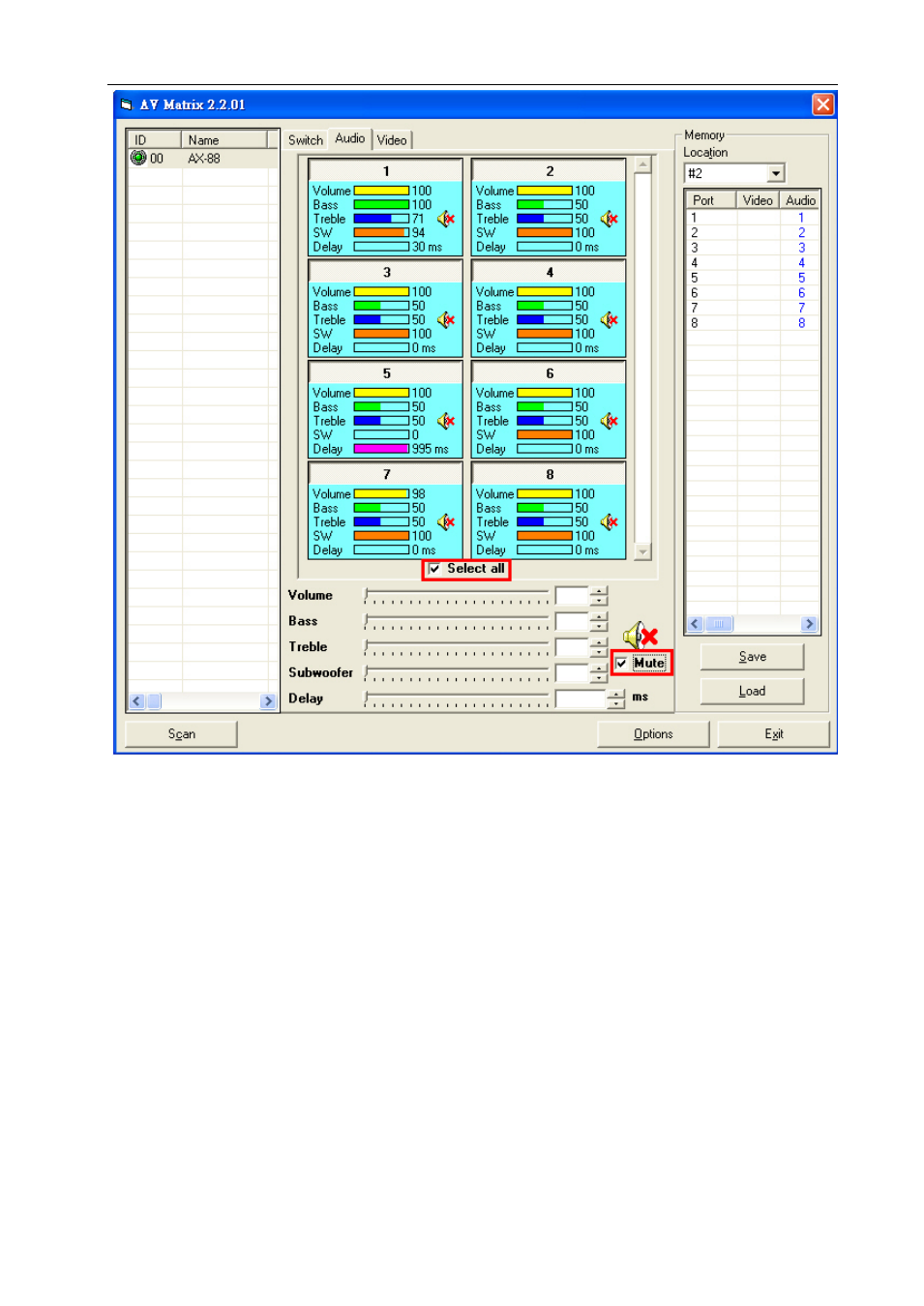Toggle the Select all checkbox
The image size is (924, 1306).
click(x=435, y=569)
